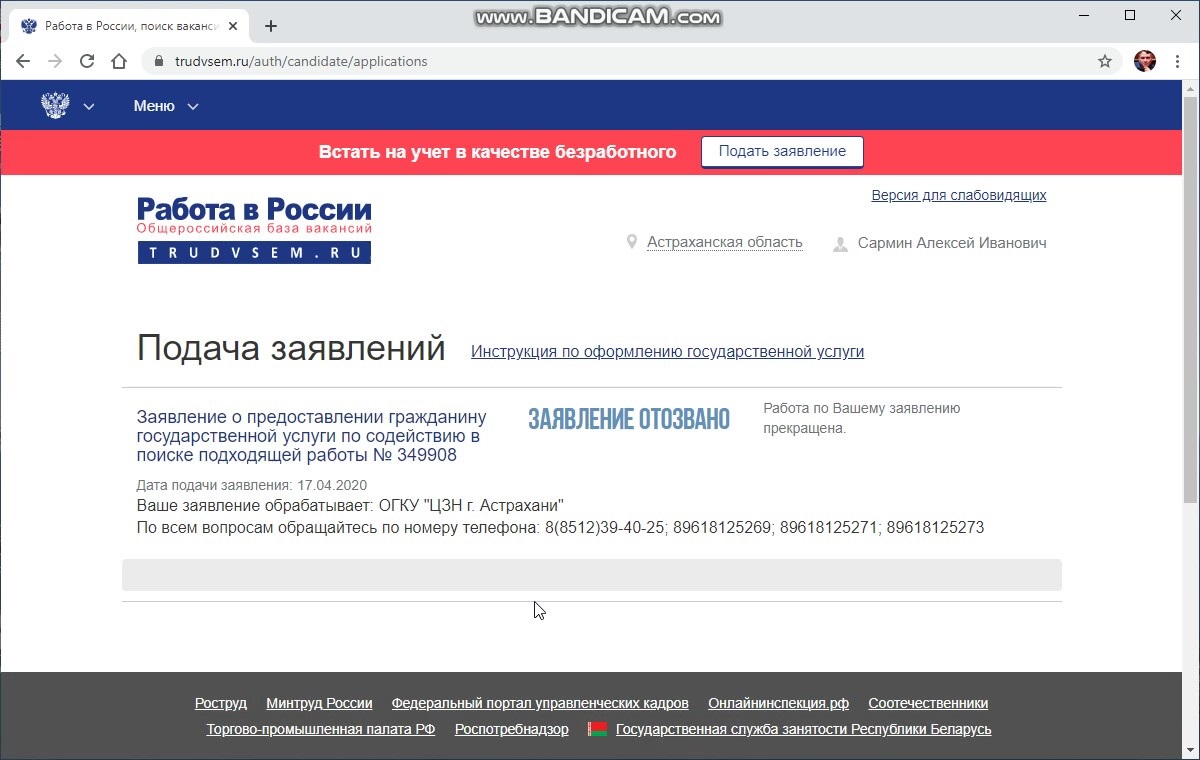1200x760 pixels.
Task: Open Chrome's three-dot menu
Action: click(1178, 61)
